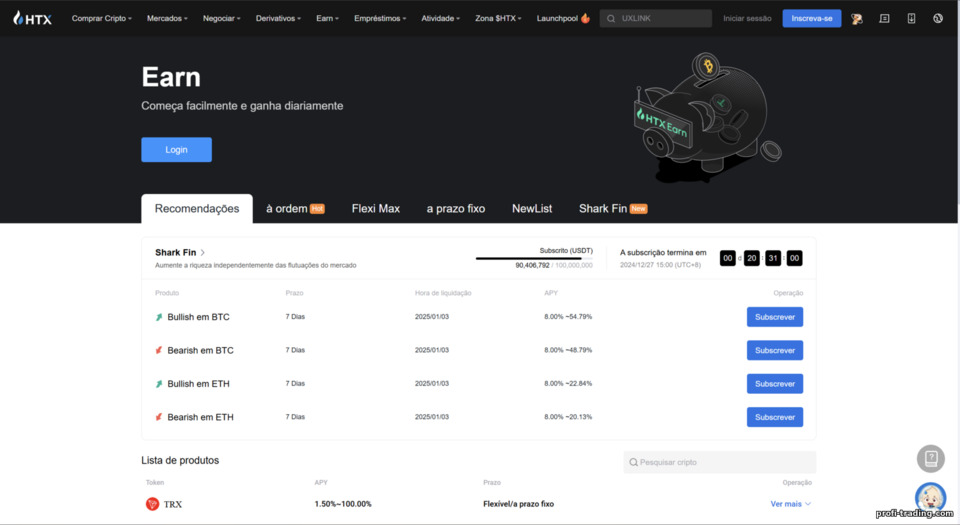Click the 8.00% ~20.13% APY value

(x=568, y=417)
